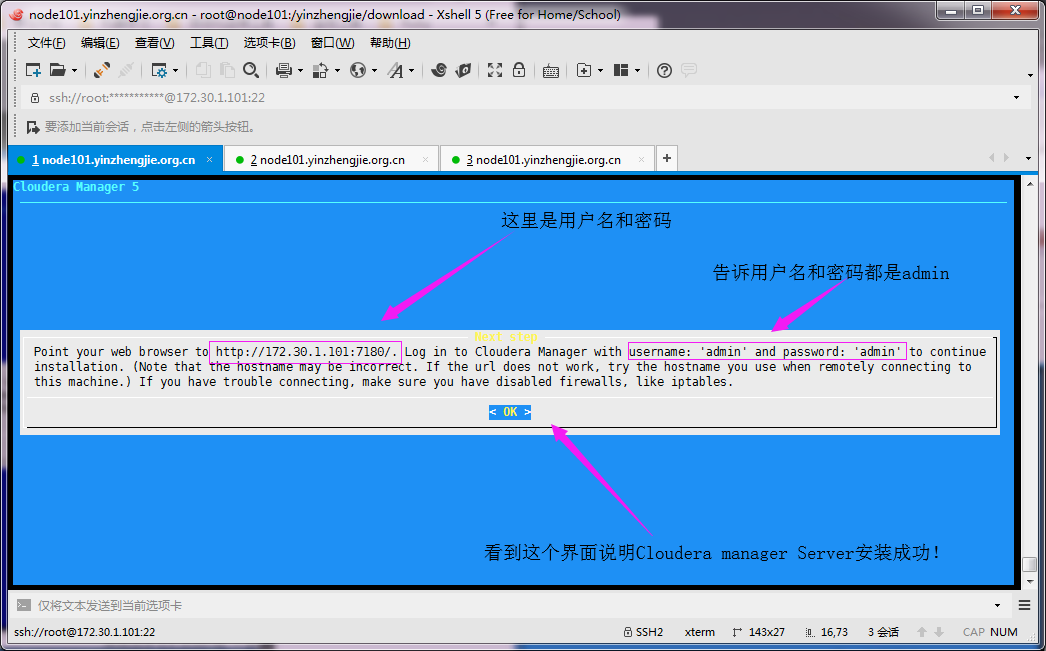The width and height of the screenshot is (1046, 651).
Task: Click the Copy icon in toolbar
Action: point(203,70)
